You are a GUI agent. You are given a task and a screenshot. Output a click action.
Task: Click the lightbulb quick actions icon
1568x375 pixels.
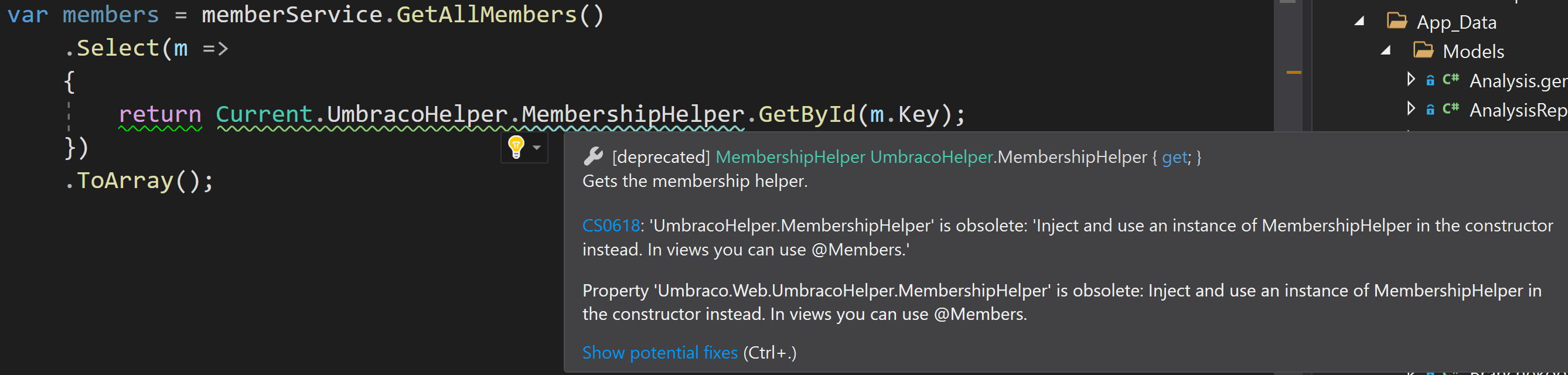(516, 147)
